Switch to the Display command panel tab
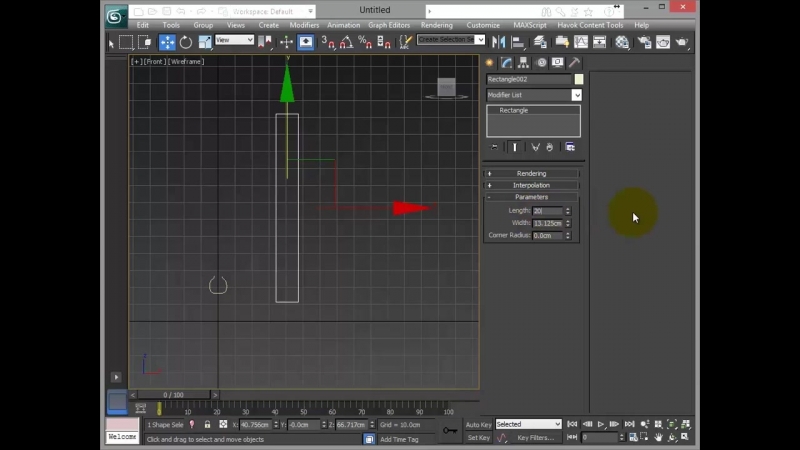This screenshot has height=450, width=800. (x=557, y=63)
